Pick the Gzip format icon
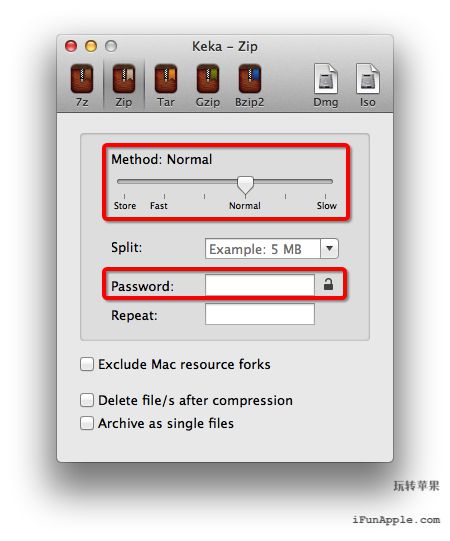 click(x=208, y=86)
